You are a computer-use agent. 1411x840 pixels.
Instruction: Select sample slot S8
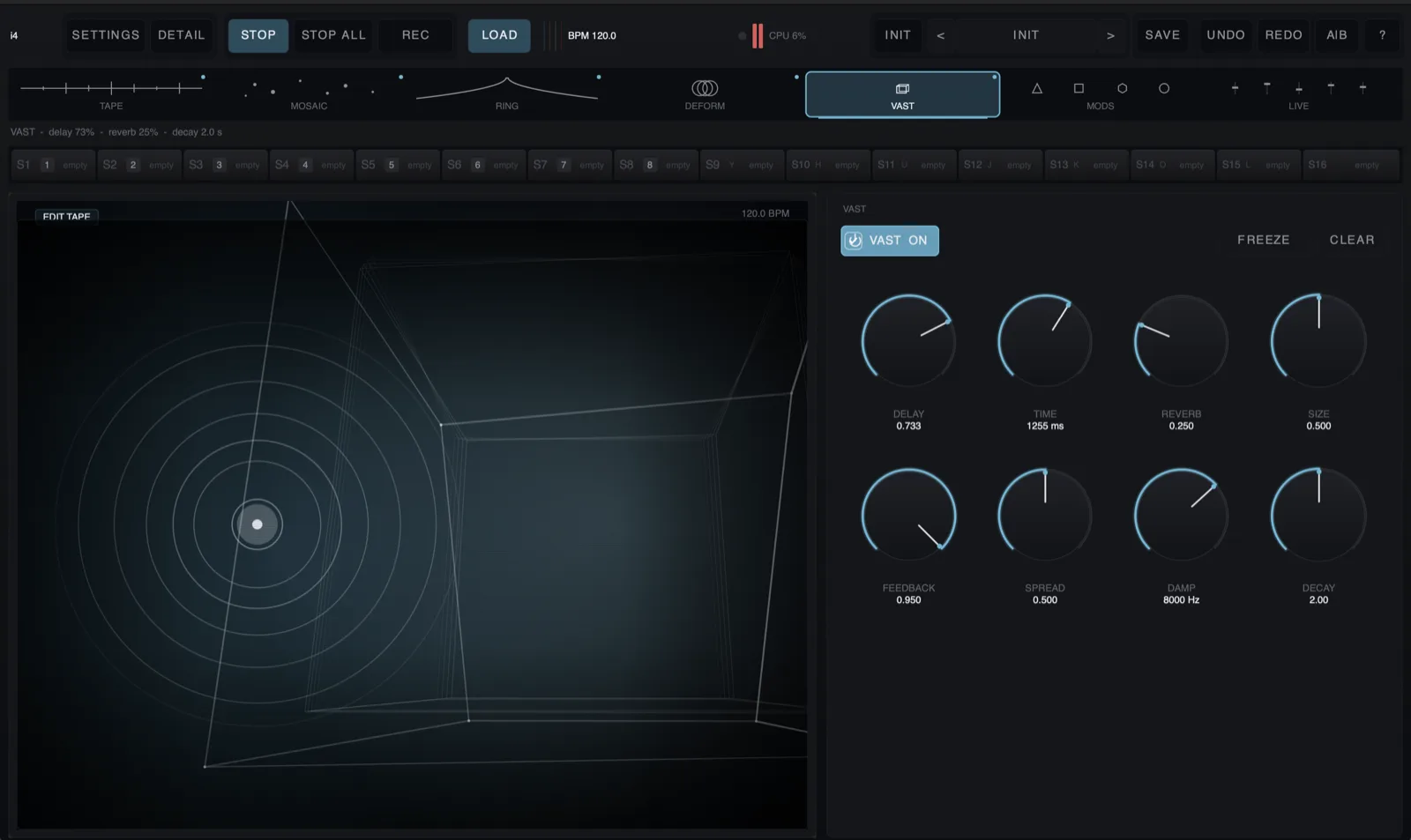[655, 165]
